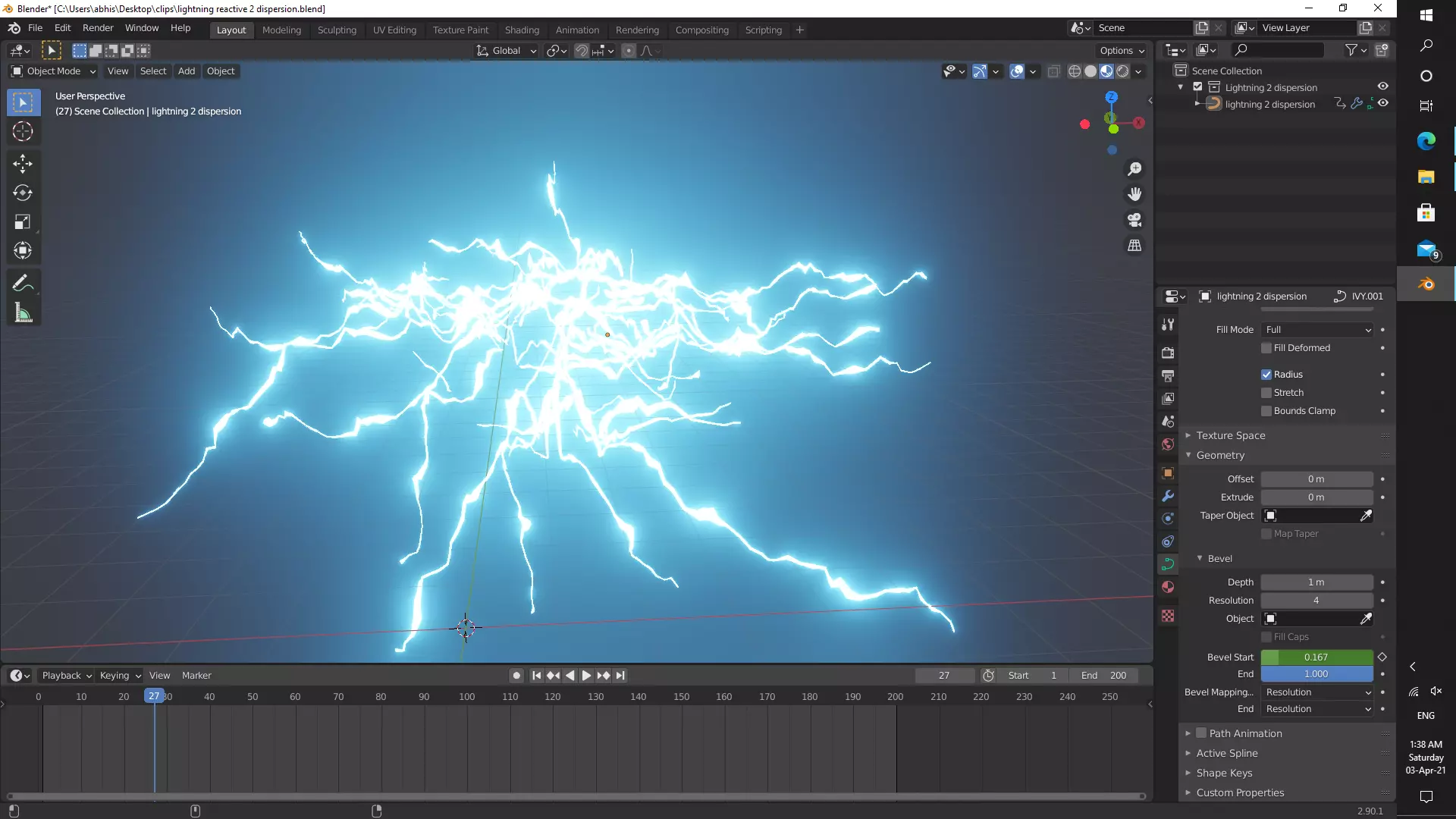
Task: Click the End frame field
Action: (x=1103, y=675)
